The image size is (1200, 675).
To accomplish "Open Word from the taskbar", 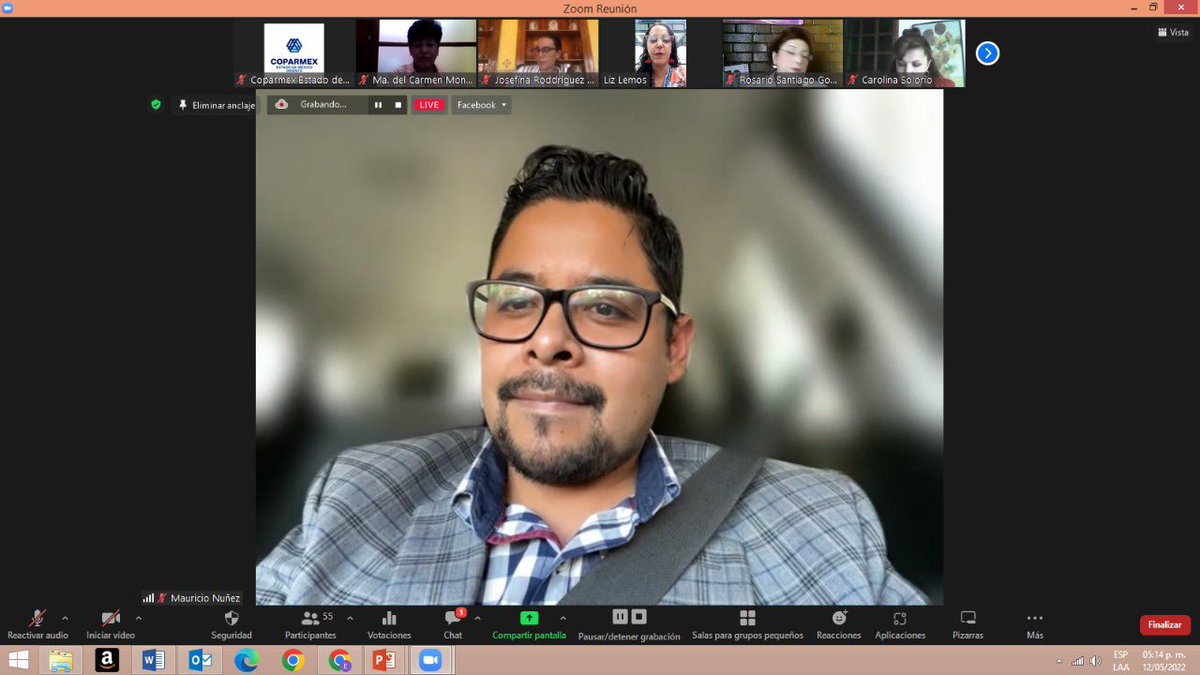I will click(x=153, y=660).
